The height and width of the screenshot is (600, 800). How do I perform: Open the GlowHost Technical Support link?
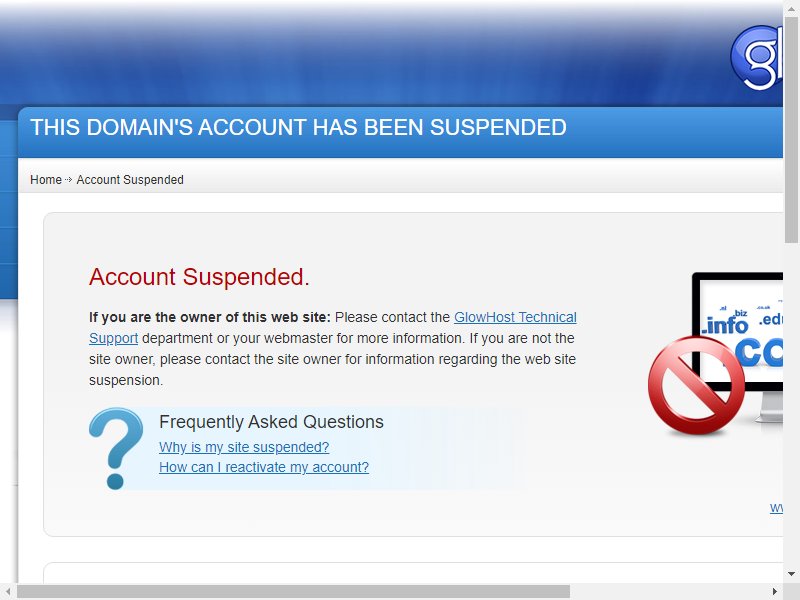coord(333,328)
